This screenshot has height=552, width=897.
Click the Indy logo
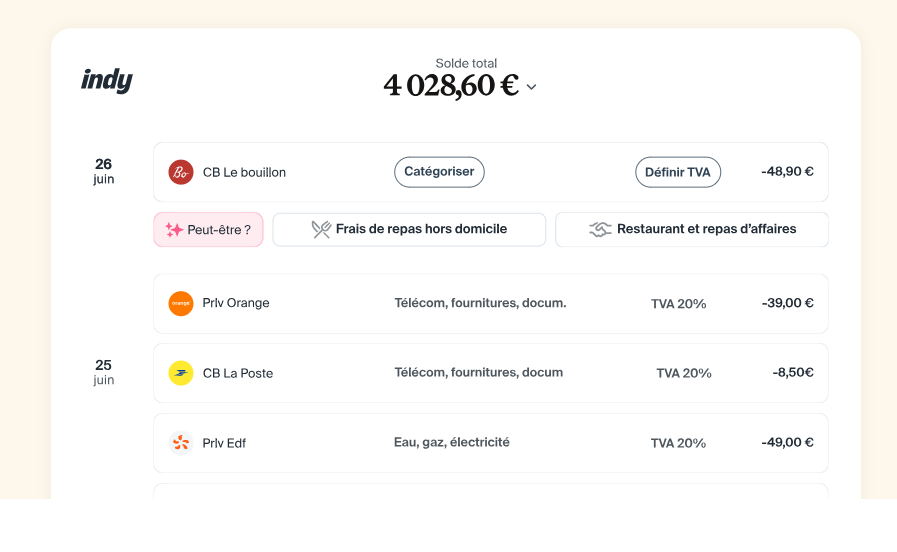click(107, 81)
